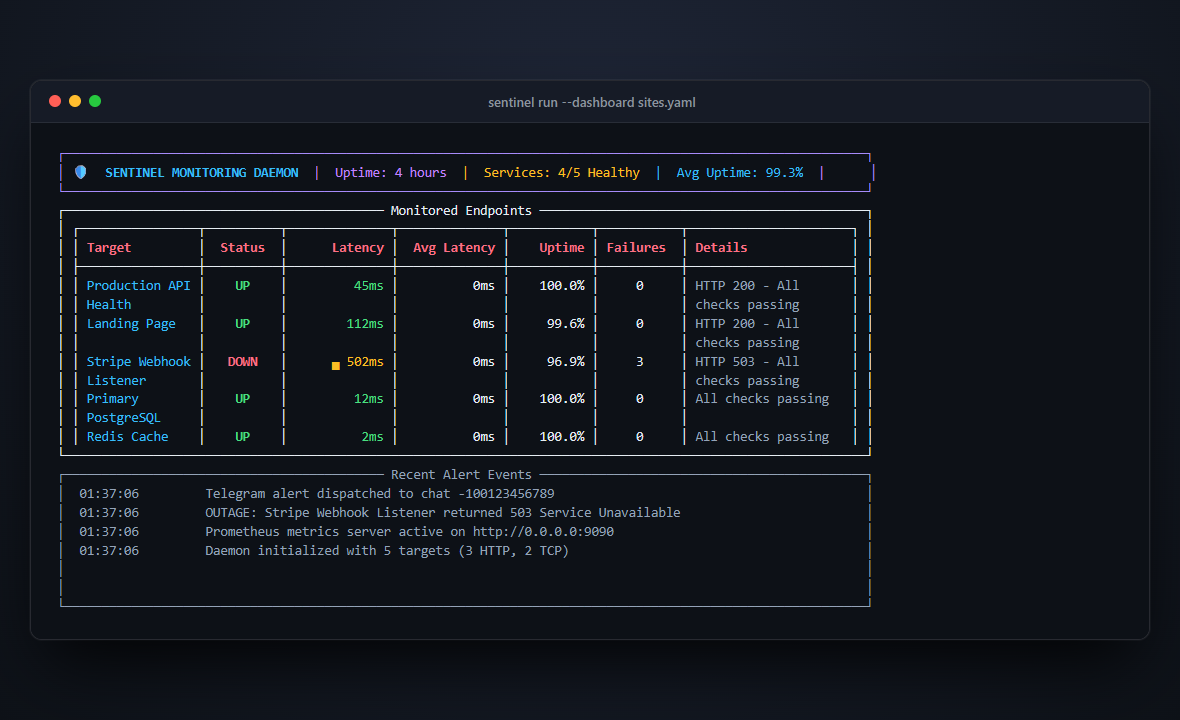
Task: Click the '100.0%' uptime for Redis Cache
Action: [x=561, y=436]
